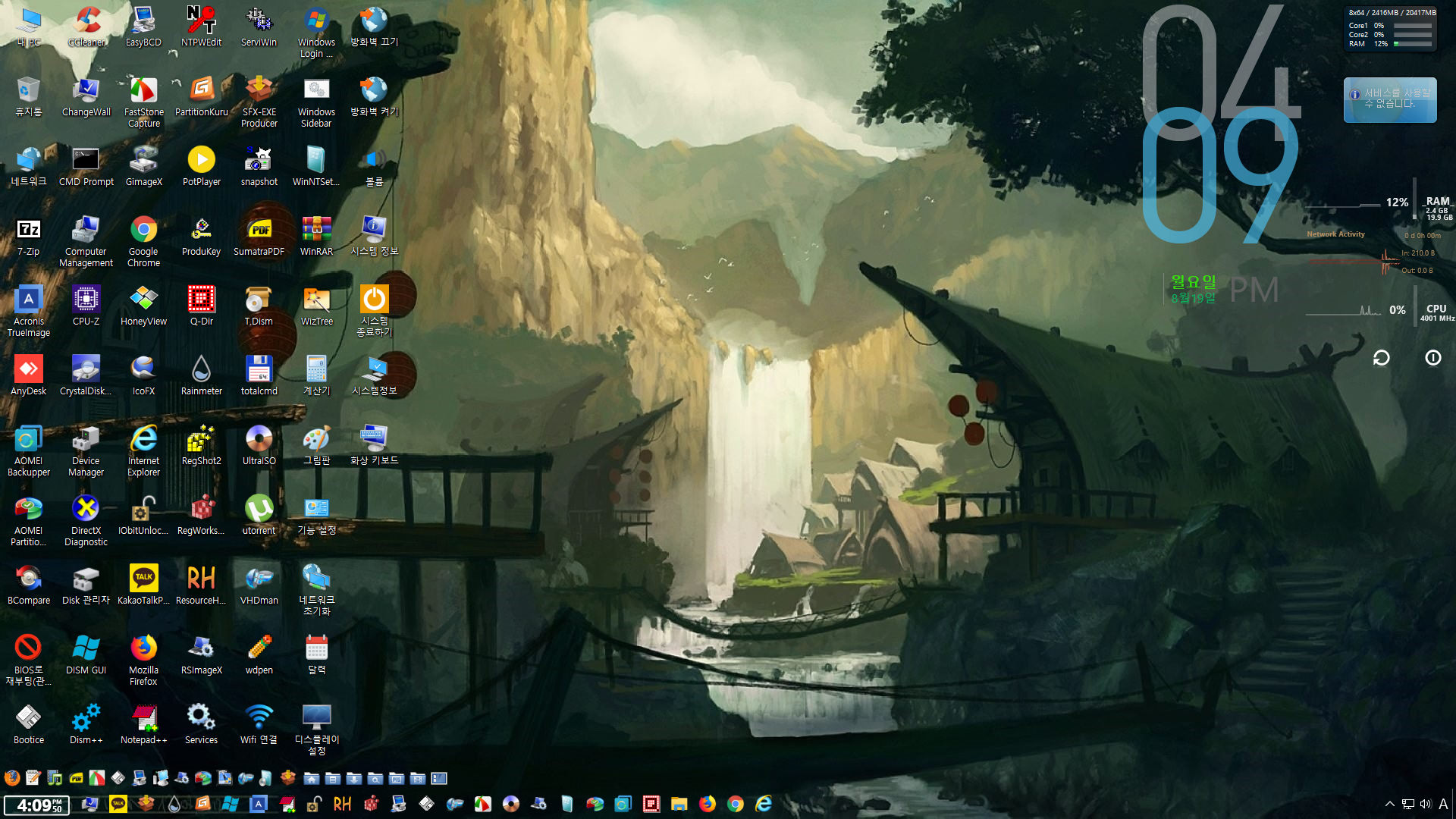Click the 서비스를 사용할 수 없습니다 gadget
This screenshot has height=819, width=1456.
(x=1390, y=99)
